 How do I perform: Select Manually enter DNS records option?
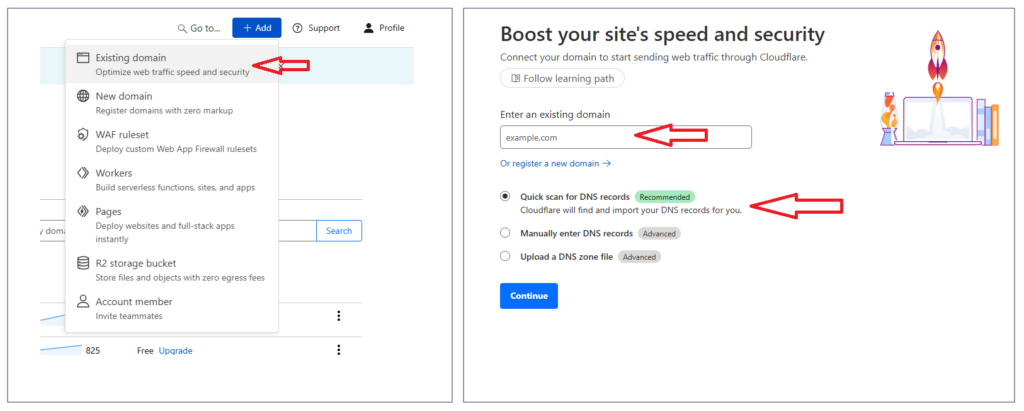click(505, 233)
